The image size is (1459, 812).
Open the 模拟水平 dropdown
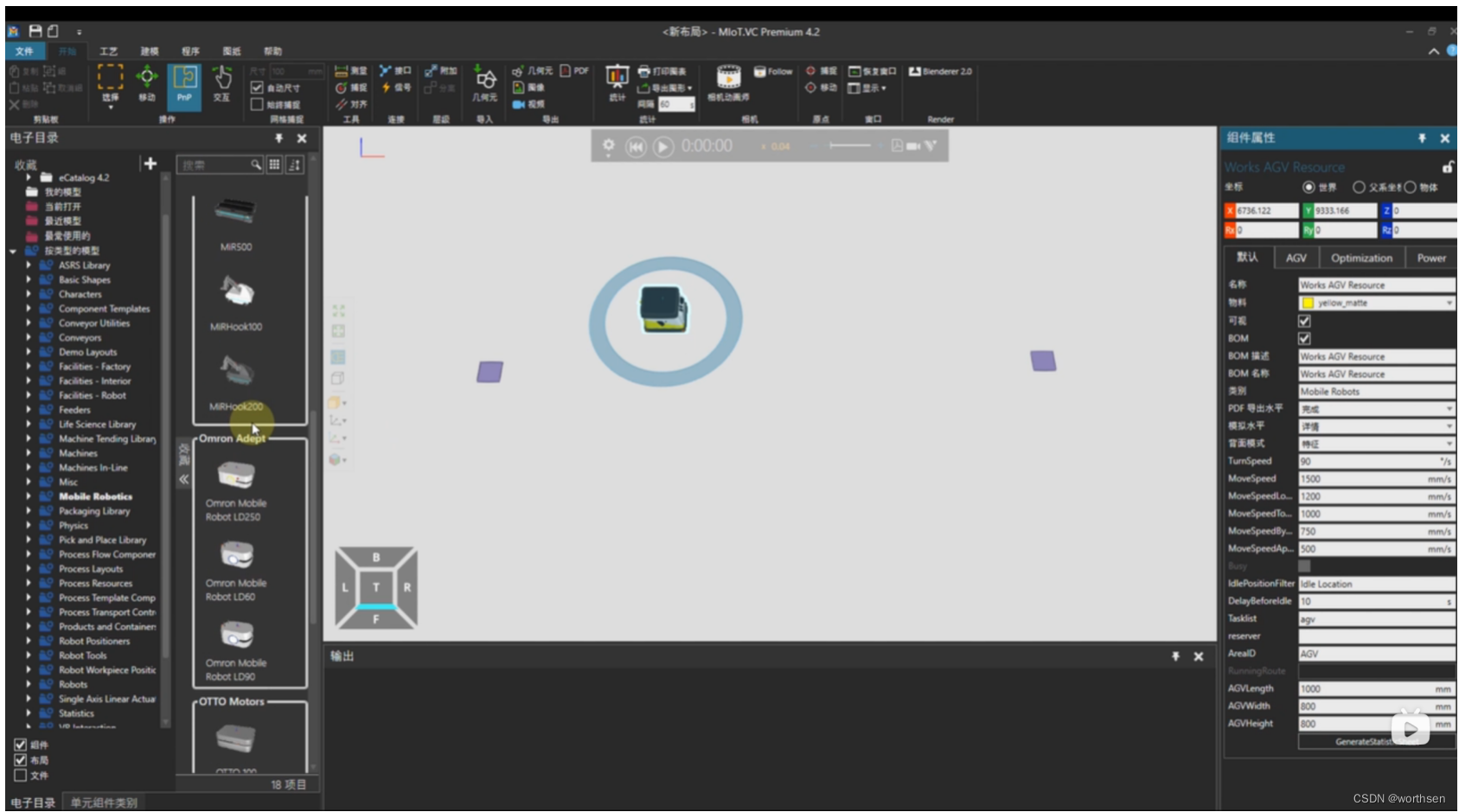[1377, 426]
